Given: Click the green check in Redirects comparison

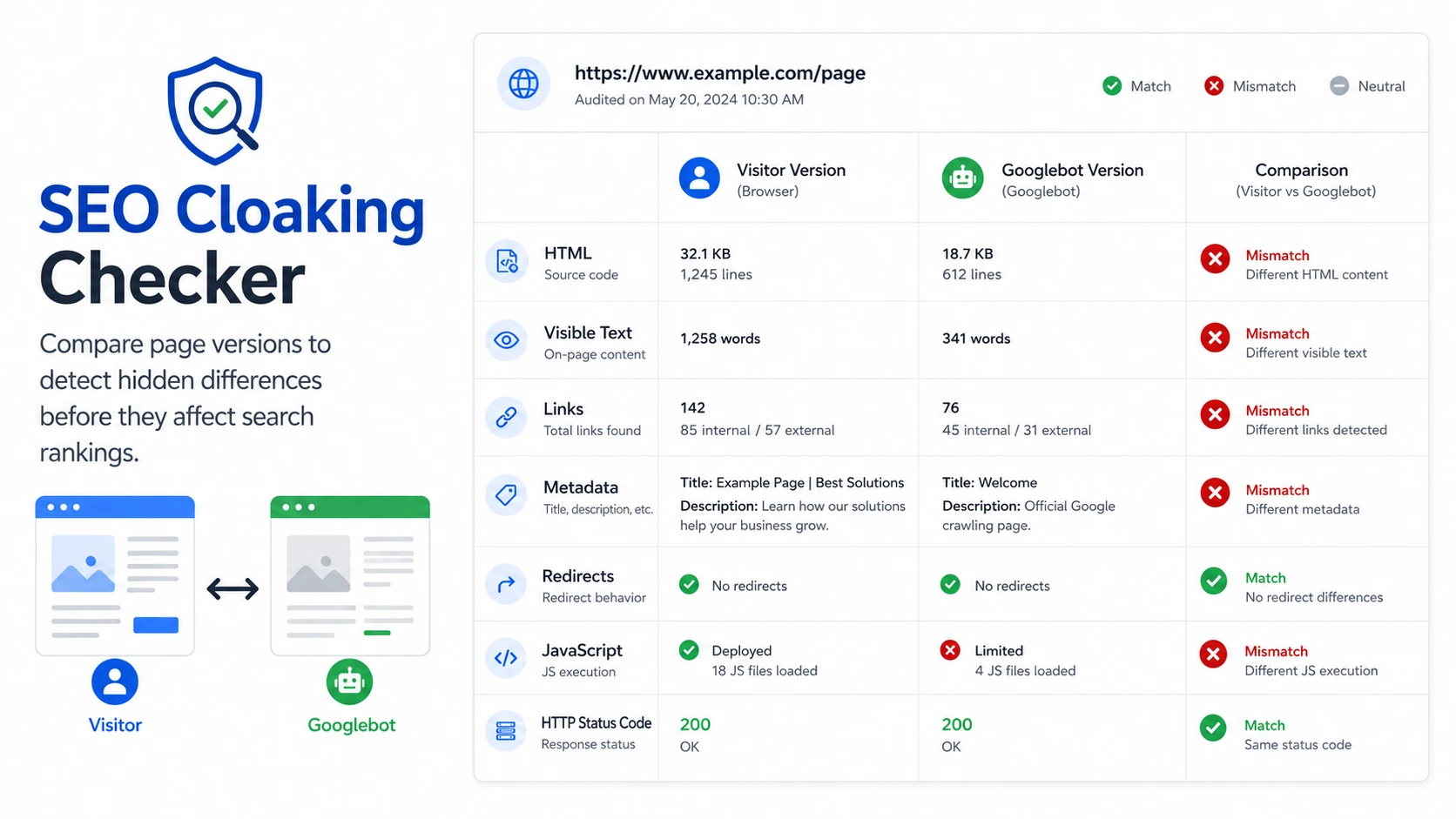Looking at the screenshot, I should tap(1214, 581).
